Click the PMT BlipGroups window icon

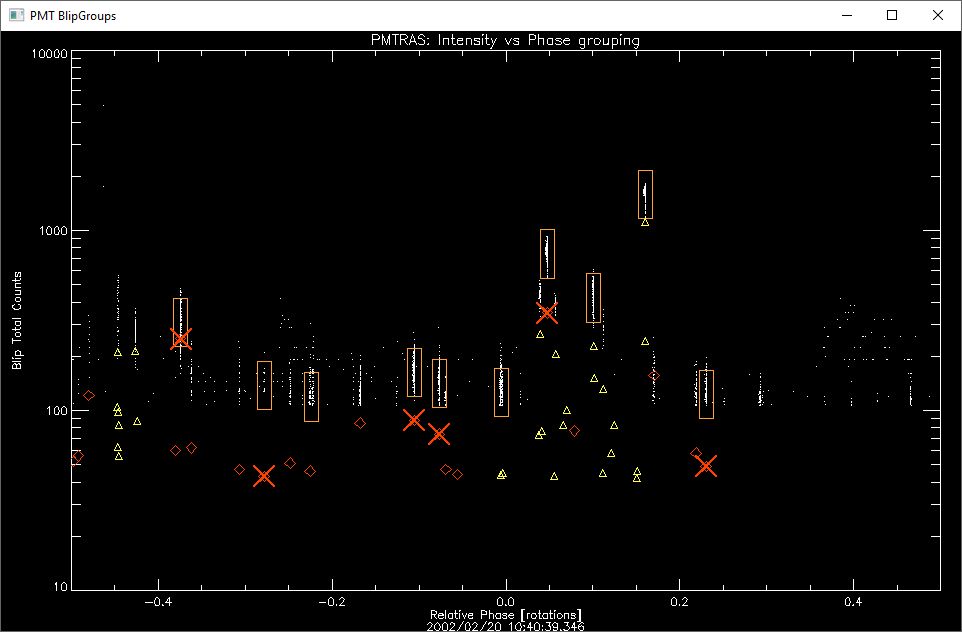(x=15, y=15)
